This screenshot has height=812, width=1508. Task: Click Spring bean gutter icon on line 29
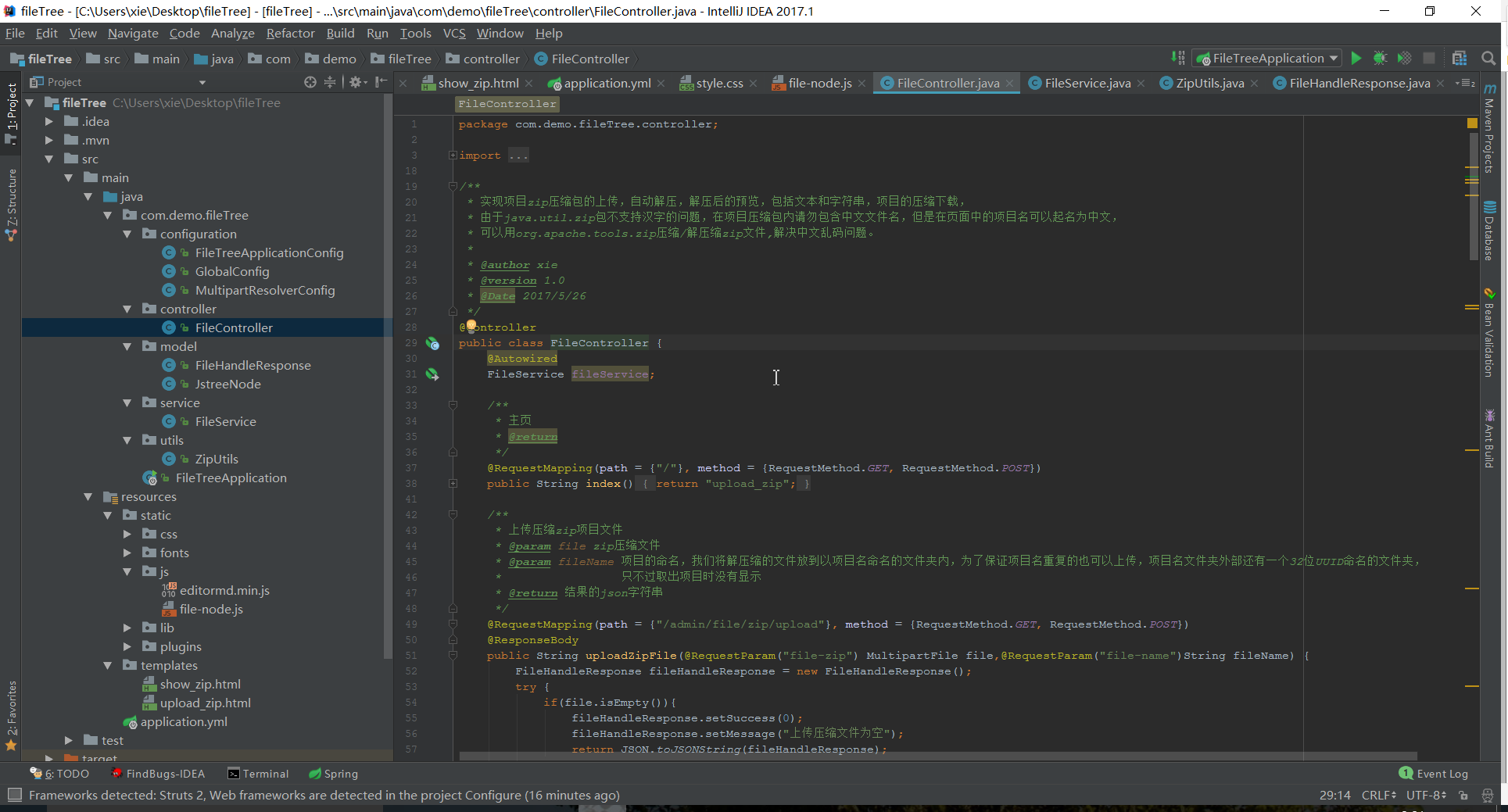[x=432, y=343]
